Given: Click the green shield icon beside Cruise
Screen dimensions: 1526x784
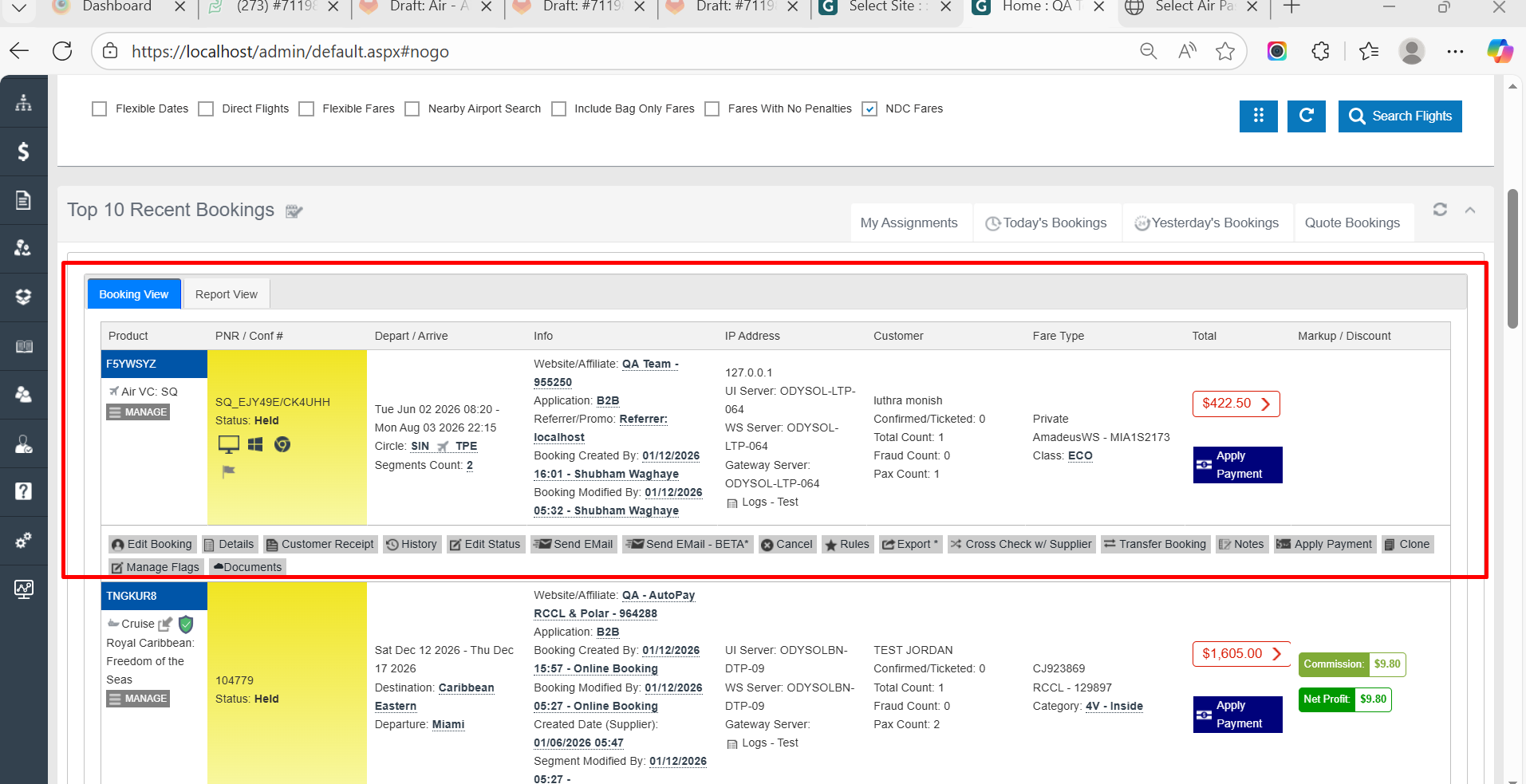Looking at the screenshot, I should (186, 624).
